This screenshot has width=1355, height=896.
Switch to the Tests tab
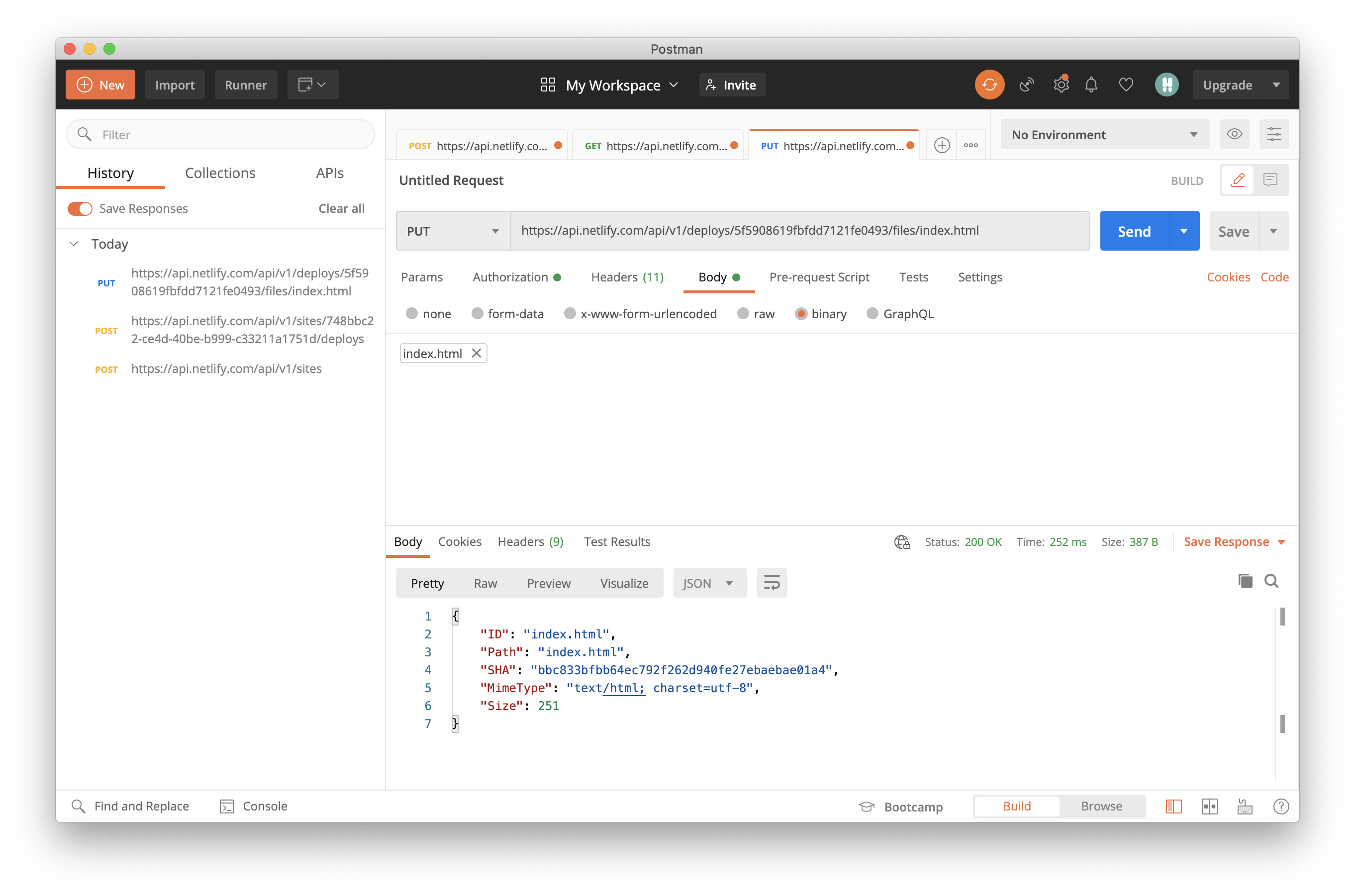pos(913,277)
